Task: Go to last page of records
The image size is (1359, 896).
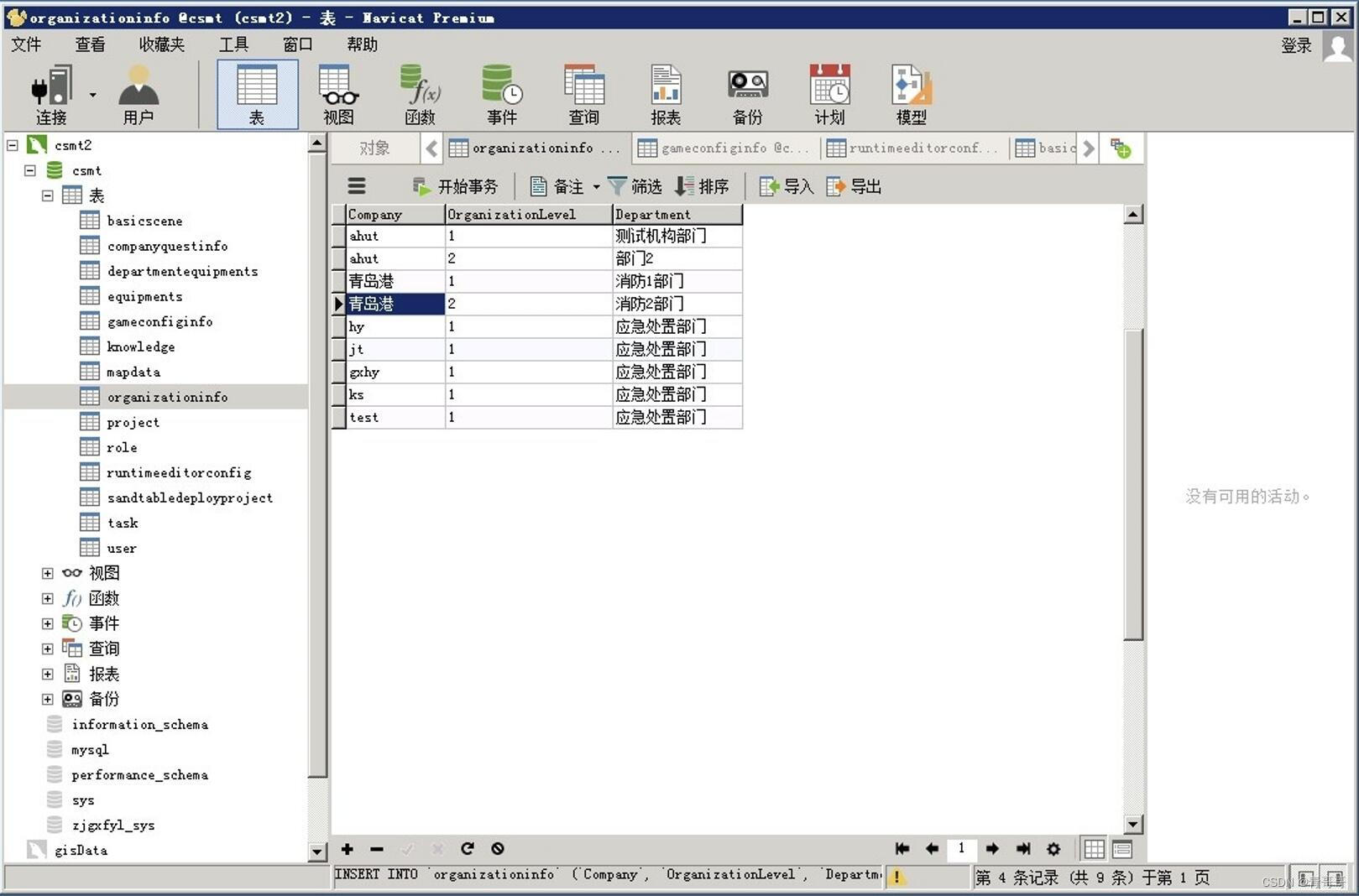Action: tap(1023, 849)
